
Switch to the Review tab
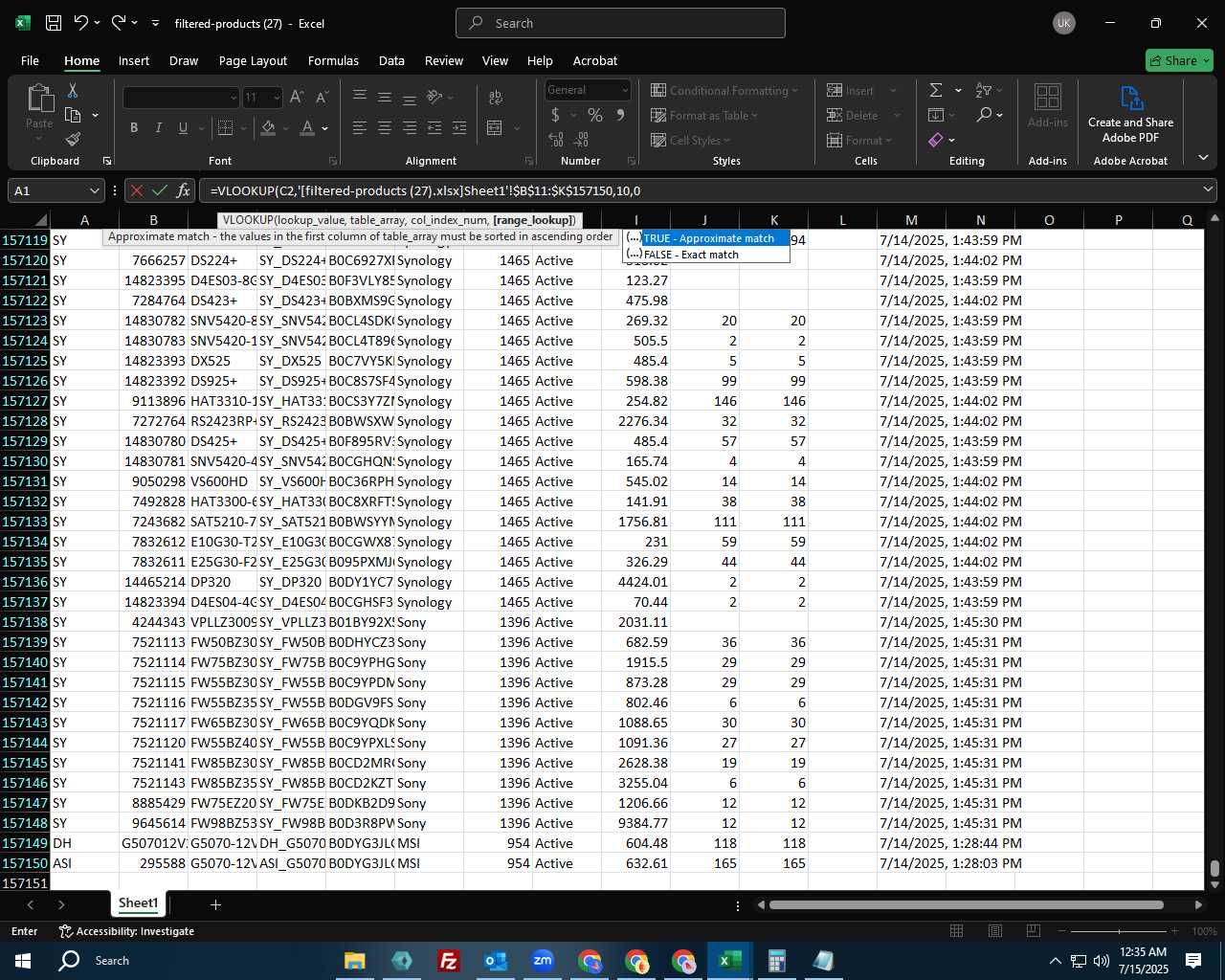[x=444, y=60]
